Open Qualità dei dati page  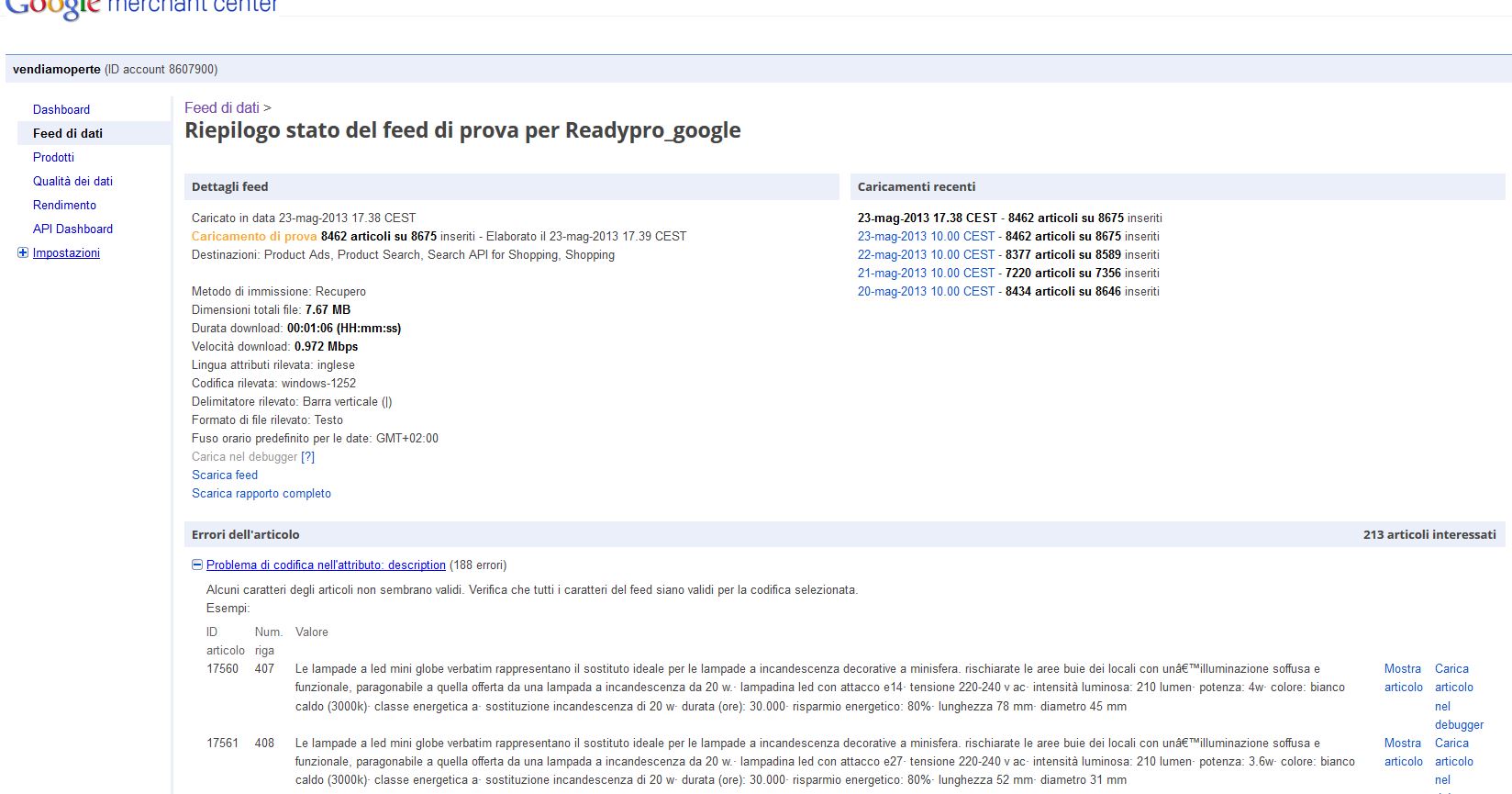72,181
